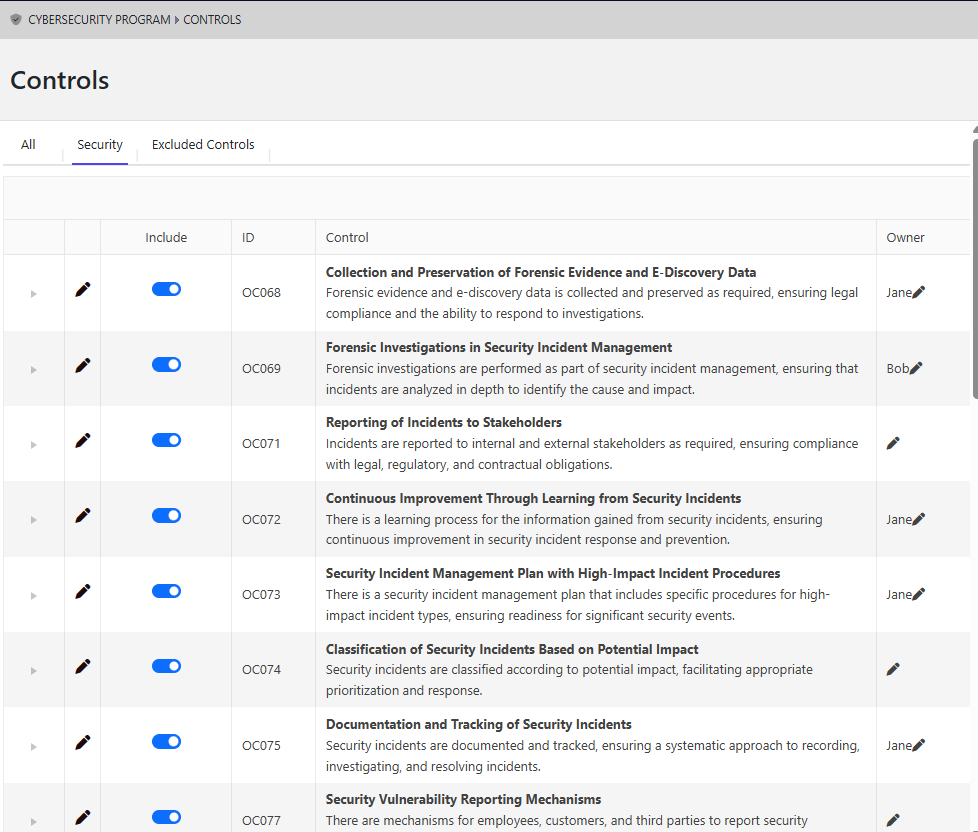
Task: Switch to the All tab
Action: [28, 144]
